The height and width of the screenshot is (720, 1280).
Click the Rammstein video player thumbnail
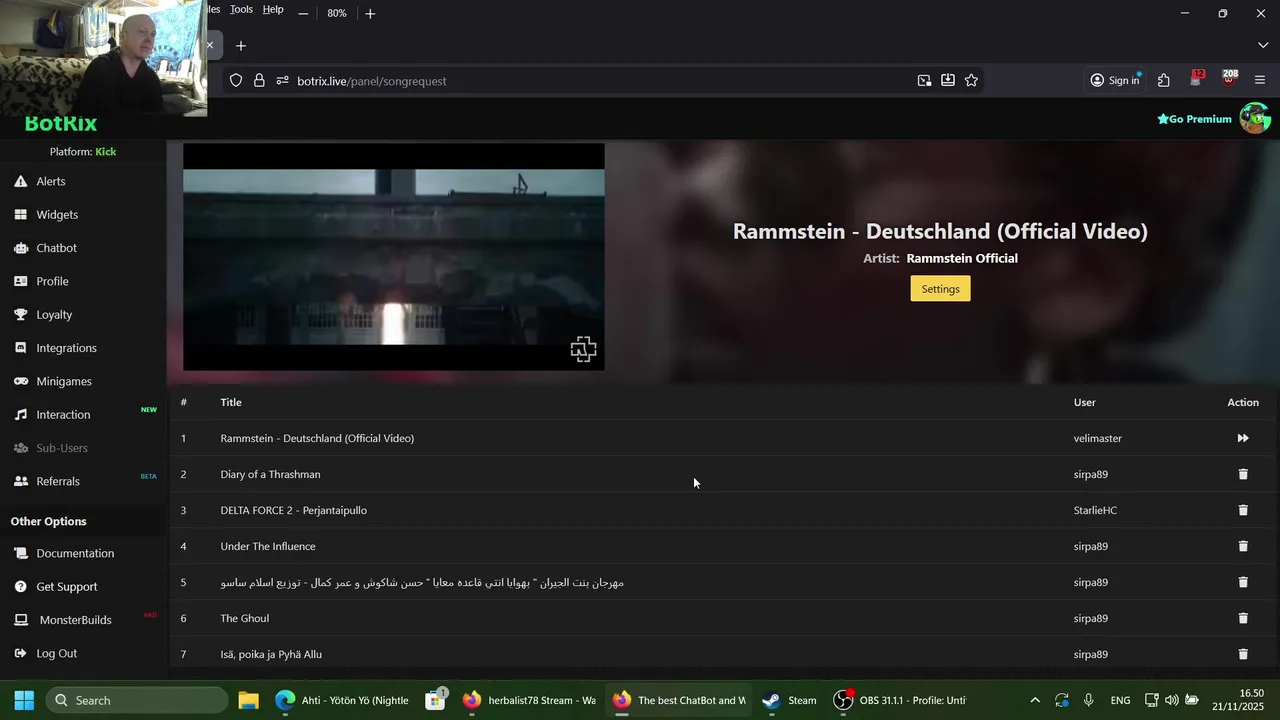pyautogui.click(x=394, y=257)
